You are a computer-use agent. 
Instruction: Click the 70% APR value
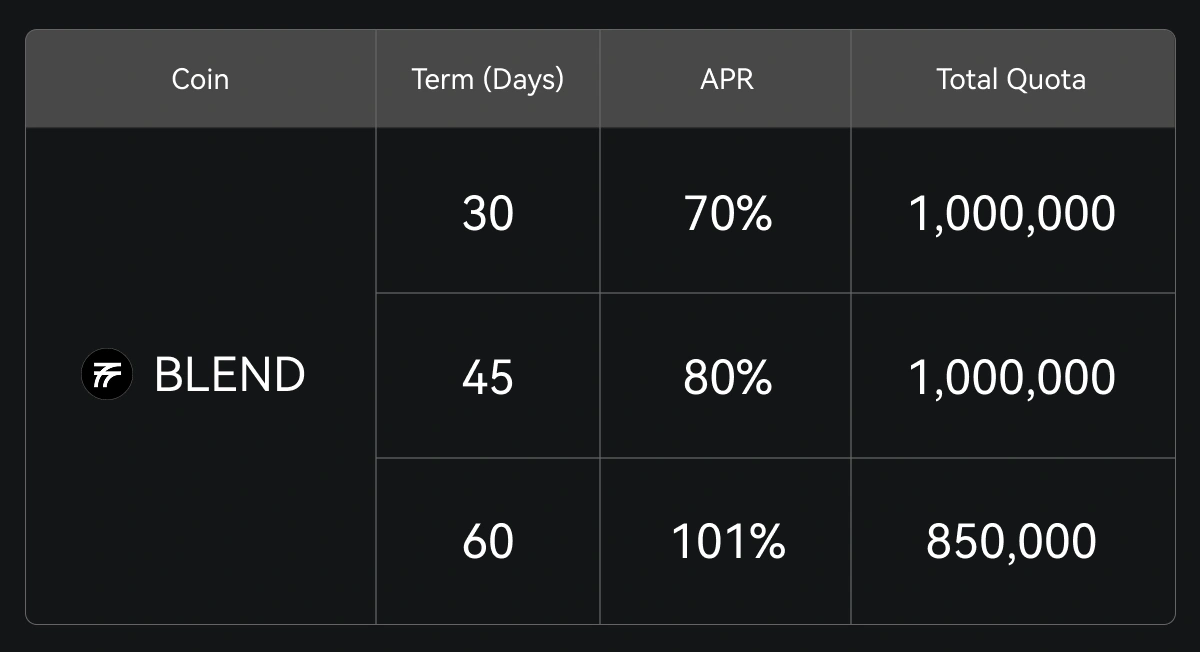pyautogui.click(x=727, y=213)
